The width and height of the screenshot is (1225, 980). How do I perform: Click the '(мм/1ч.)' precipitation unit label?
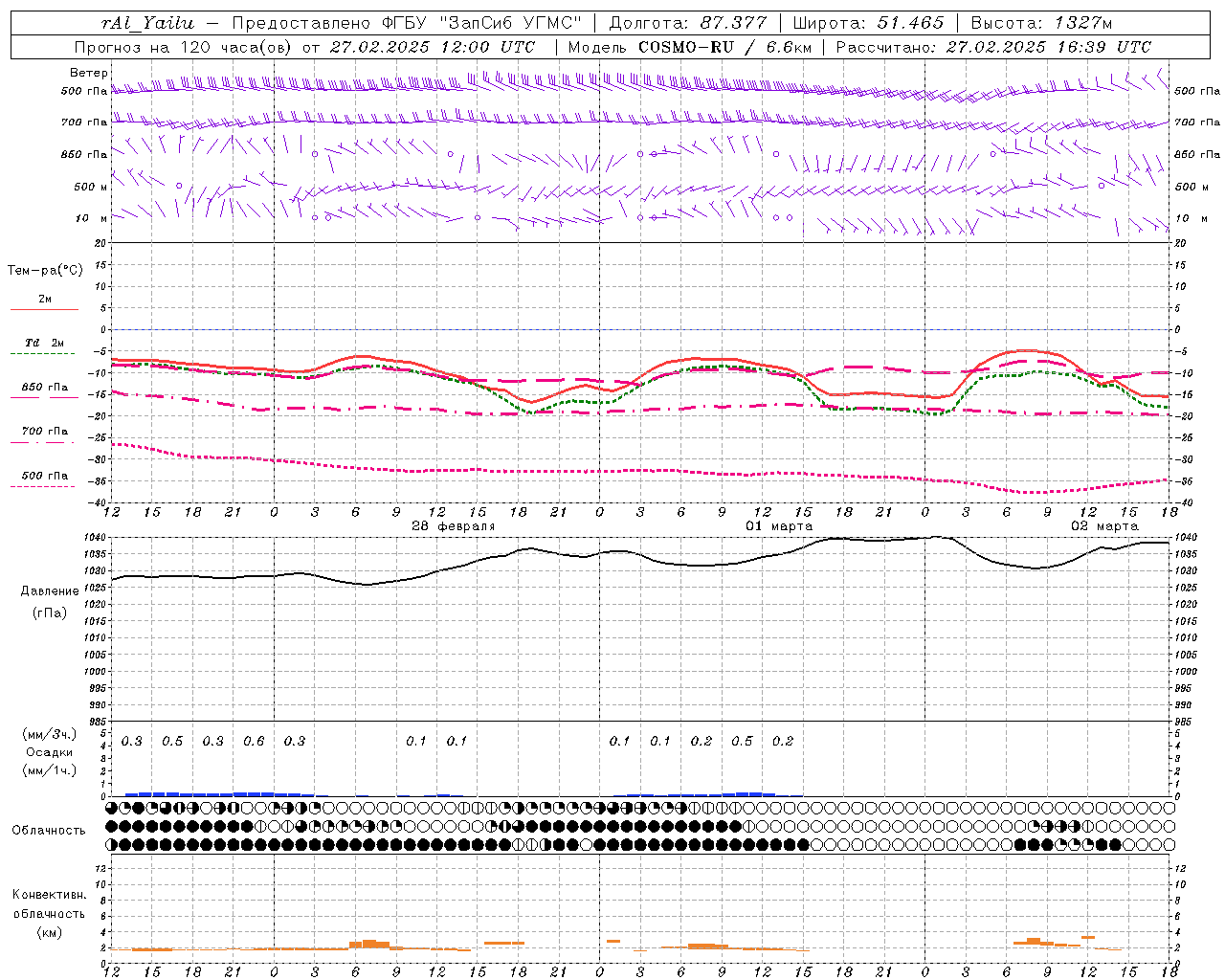[50, 770]
